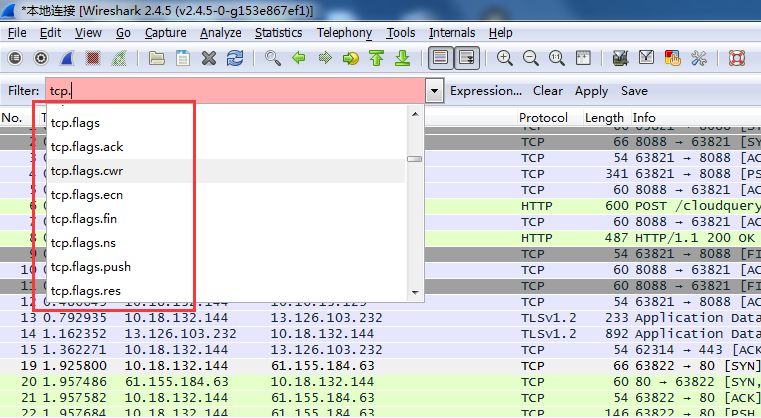Viewport: 761px width, 418px height.
Task: Jump to the first packet
Action: 377,59
